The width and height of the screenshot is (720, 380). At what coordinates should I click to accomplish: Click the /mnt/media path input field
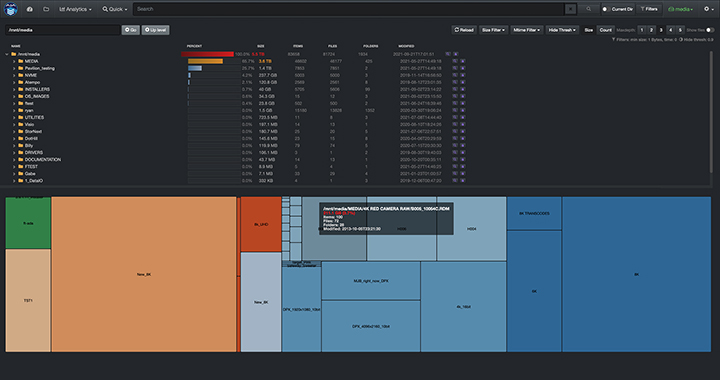[x=62, y=30]
